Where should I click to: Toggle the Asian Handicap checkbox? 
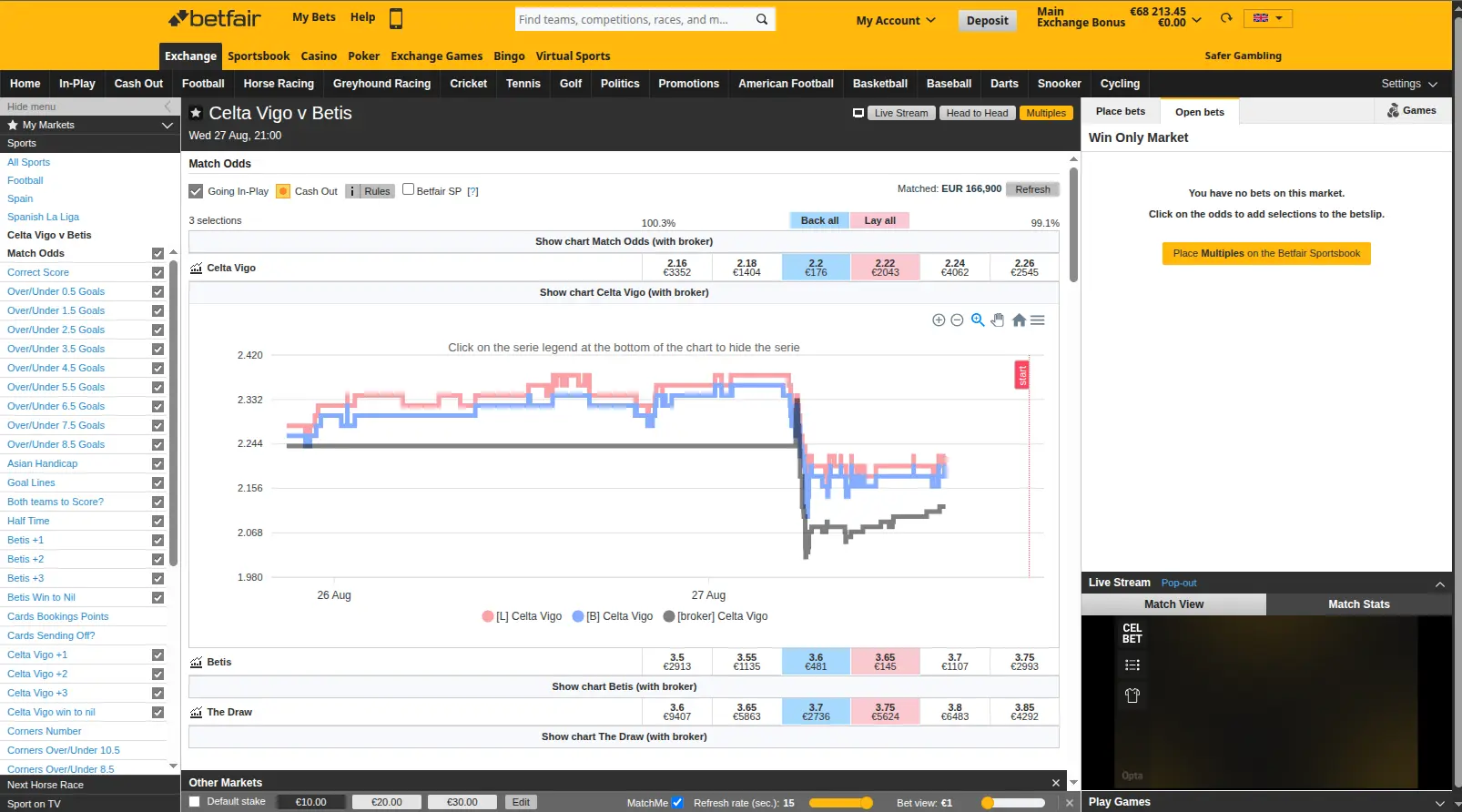pos(157,463)
